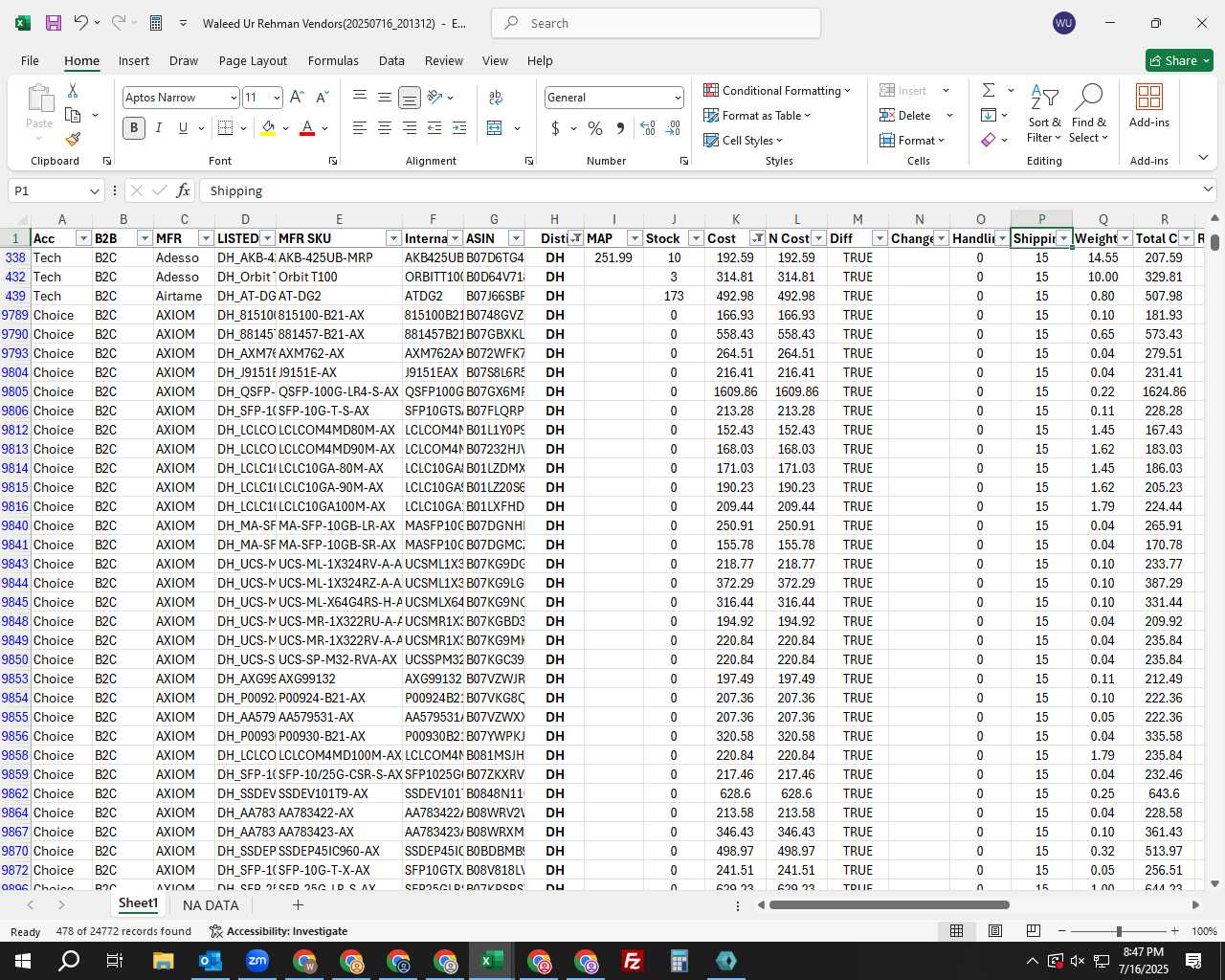1225x980 pixels.
Task: Apply Comma Style format
Action: tap(621, 128)
